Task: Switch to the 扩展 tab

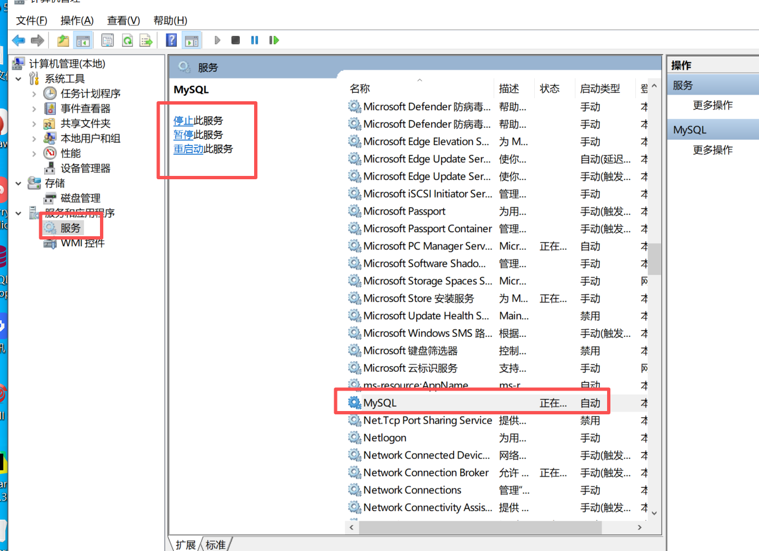Action: coord(185,545)
